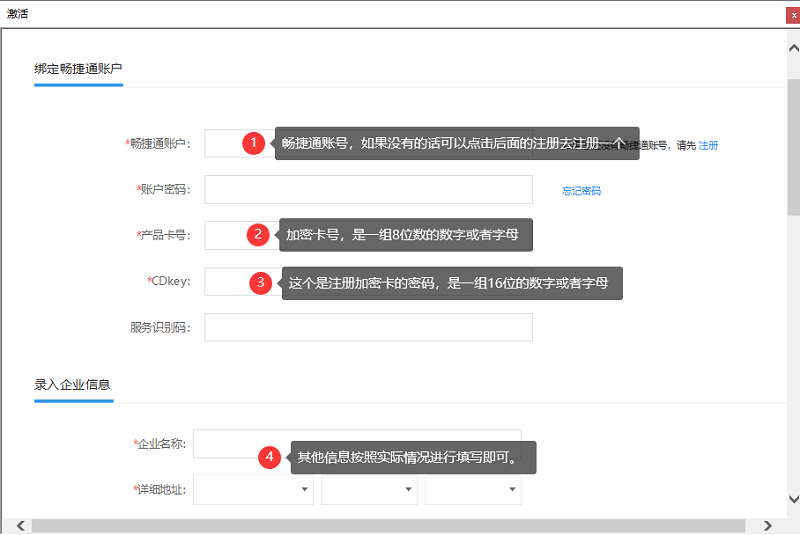Click the 详细地址 label text
This screenshot has width=800, height=535.
tap(160, 490)
